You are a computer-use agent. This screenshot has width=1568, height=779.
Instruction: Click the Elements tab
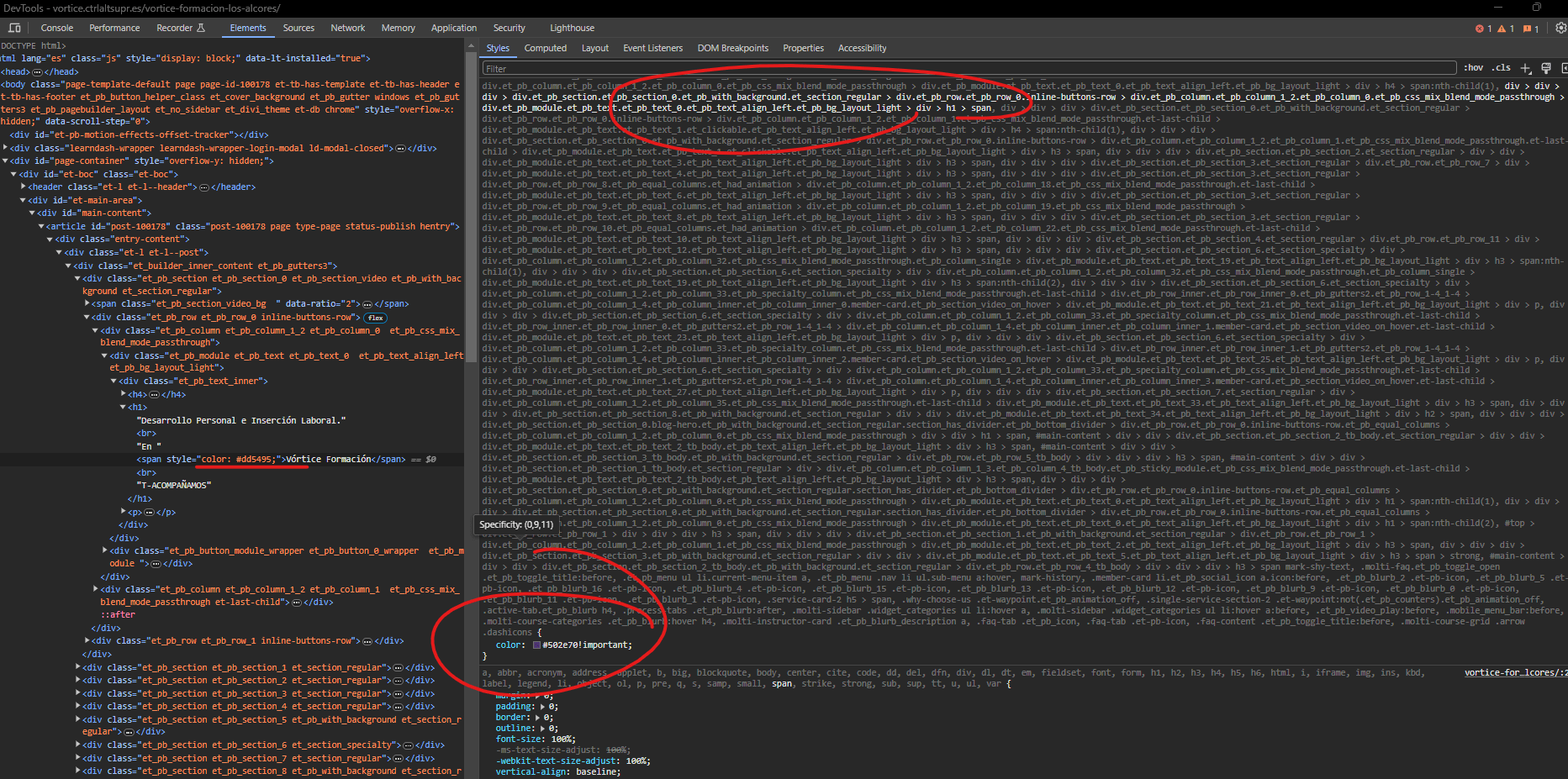[x=248, y=28]
